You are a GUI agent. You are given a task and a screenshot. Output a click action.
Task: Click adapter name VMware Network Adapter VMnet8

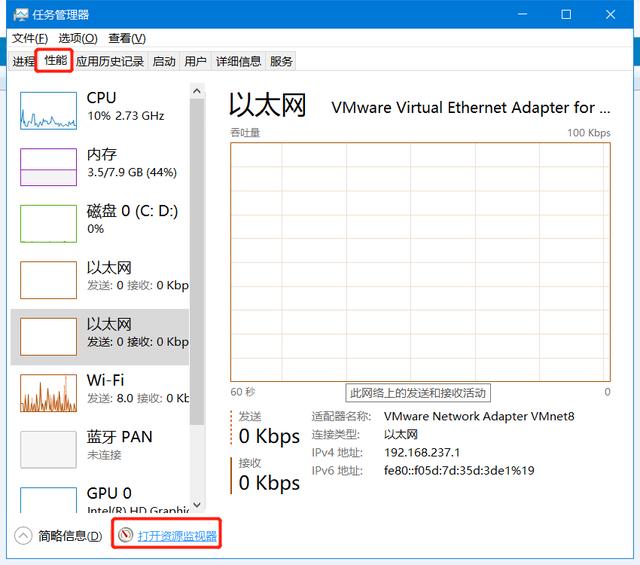[479, 416]
